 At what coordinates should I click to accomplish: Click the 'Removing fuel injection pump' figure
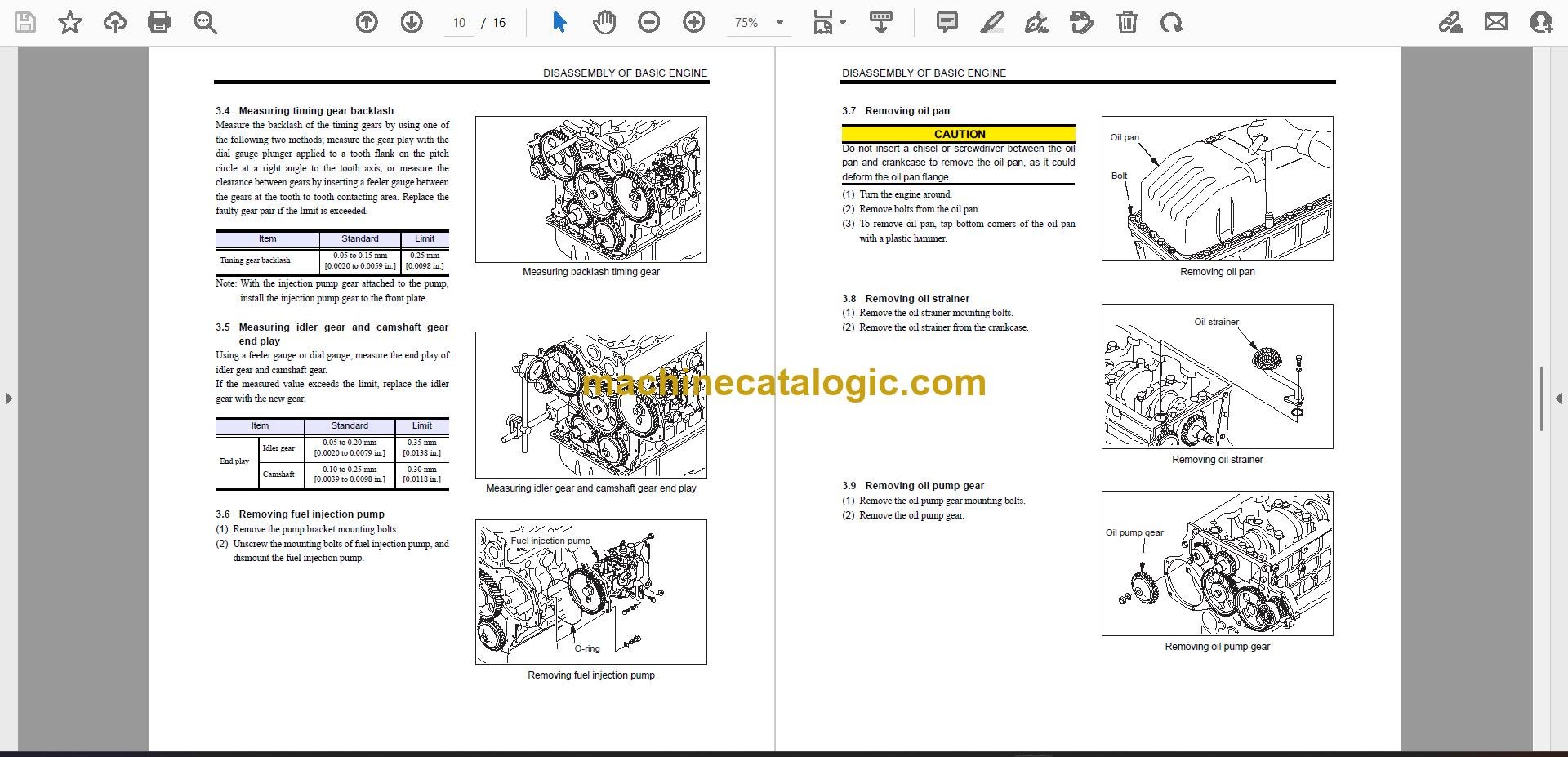(x=591, y=591)
